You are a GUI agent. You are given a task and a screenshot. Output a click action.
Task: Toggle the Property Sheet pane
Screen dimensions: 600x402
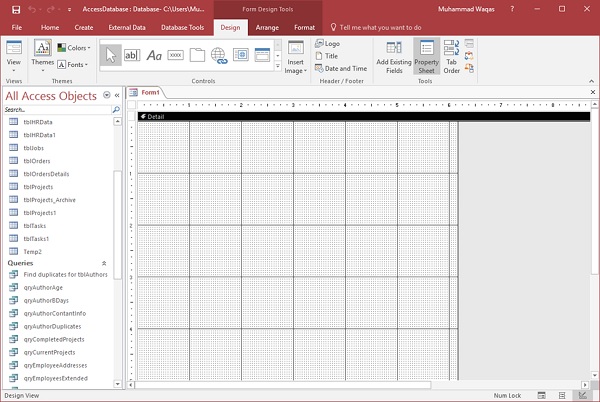427,58
